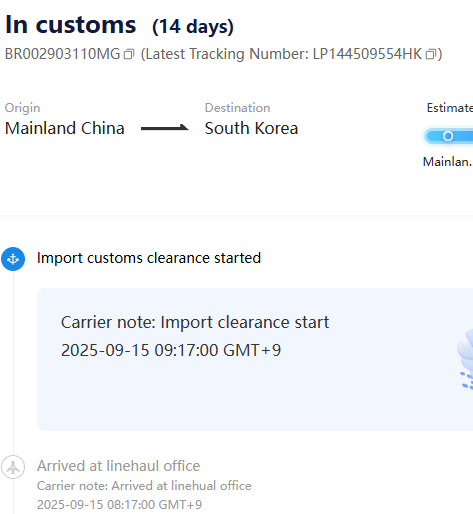Click the truncated Mainlan... progress label
The image size is (473, 514).
[x=448, y=162]
